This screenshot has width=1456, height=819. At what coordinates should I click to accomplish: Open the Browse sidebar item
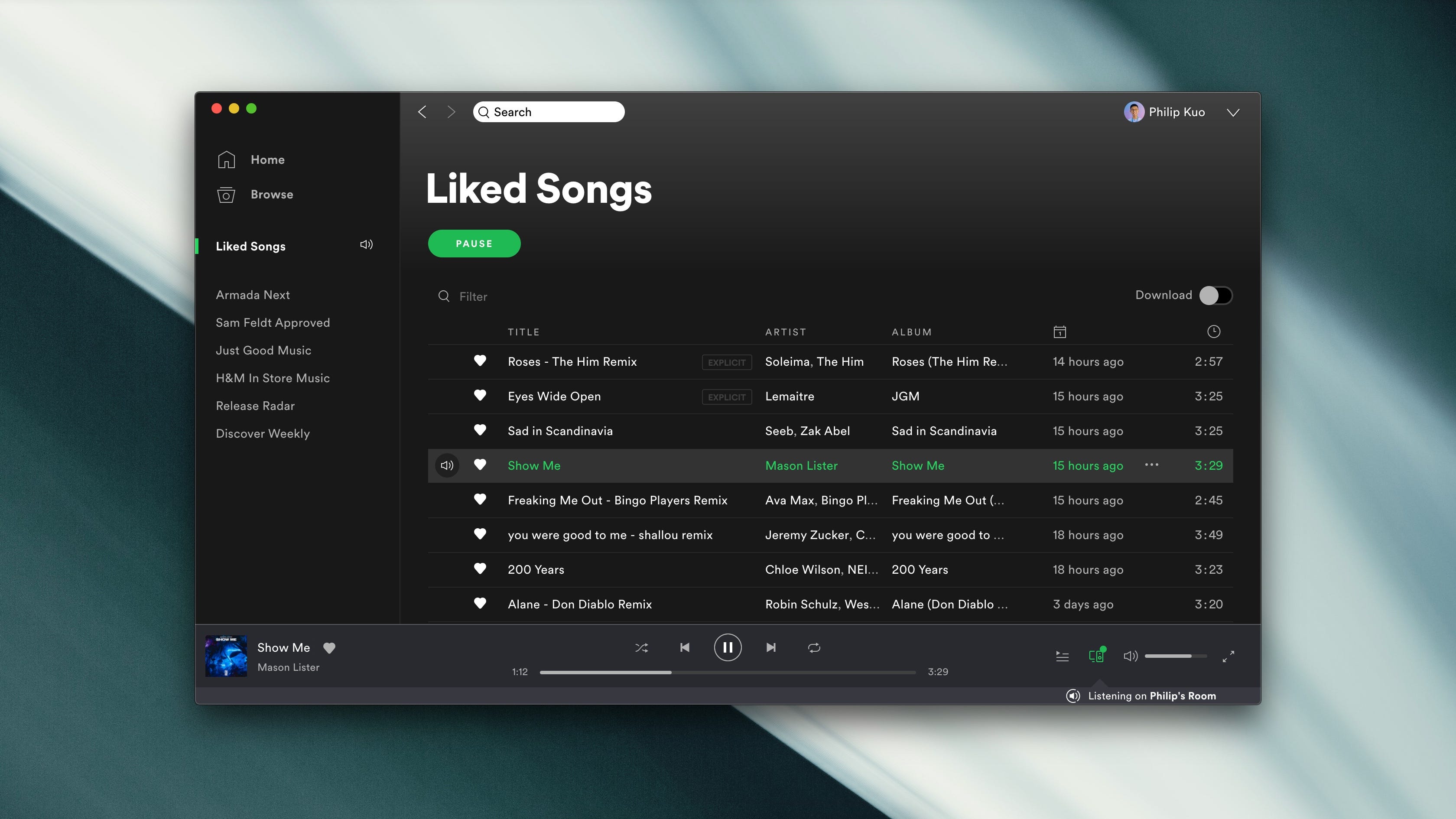(x=271, y=195)
